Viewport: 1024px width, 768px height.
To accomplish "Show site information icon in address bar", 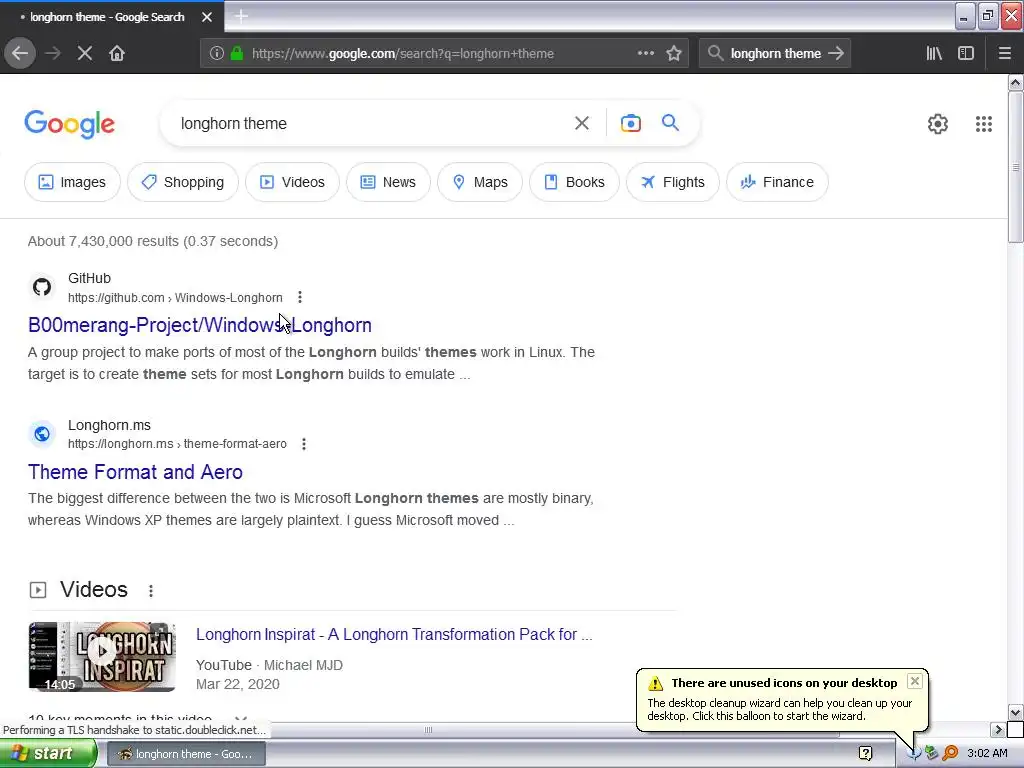I will (216, 54).
